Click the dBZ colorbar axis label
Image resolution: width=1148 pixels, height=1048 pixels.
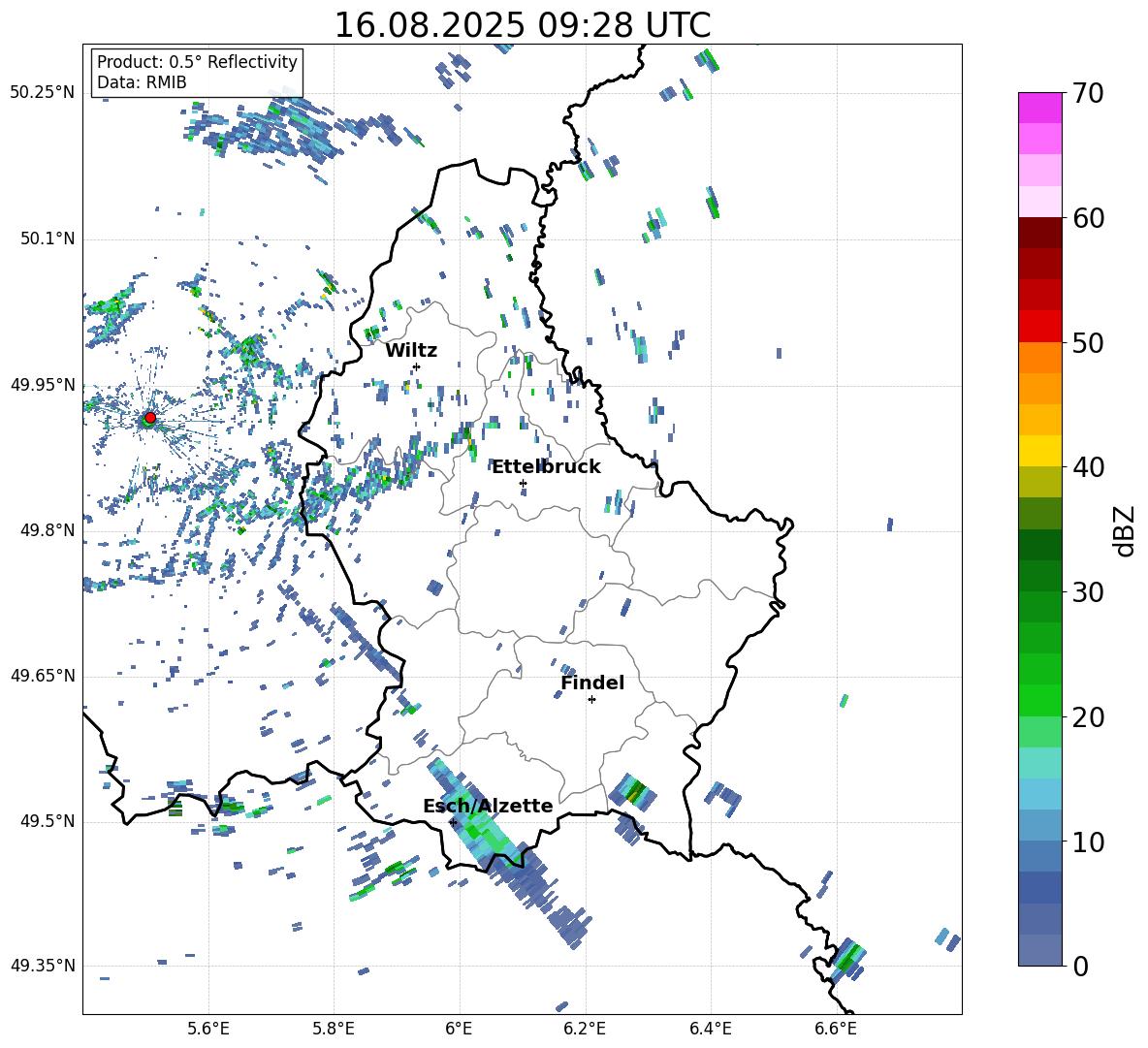click(x=1126, y=530)
